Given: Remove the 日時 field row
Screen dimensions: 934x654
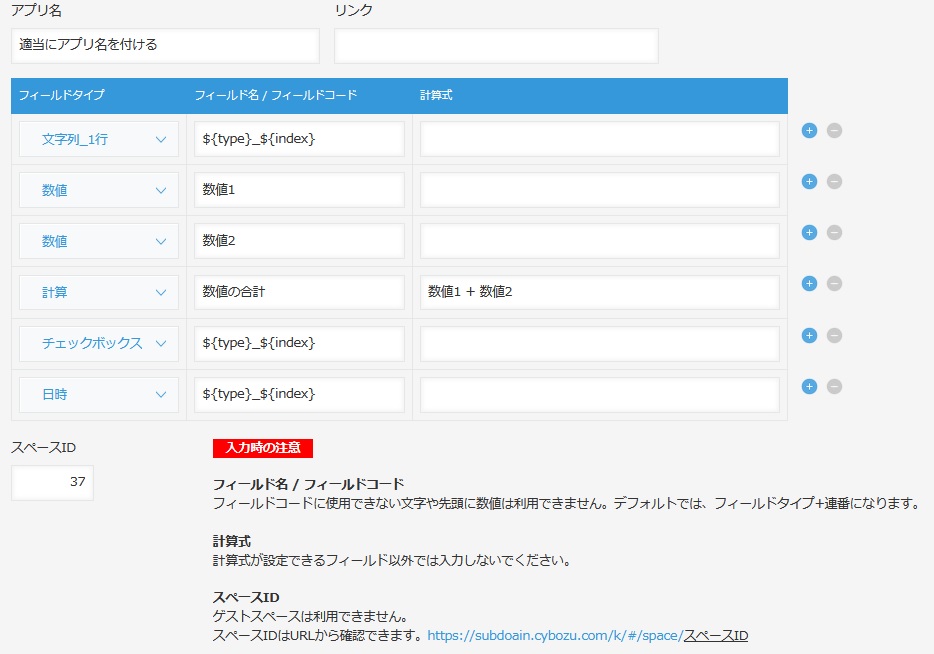Looking at the screenshot, I should 834,386.
